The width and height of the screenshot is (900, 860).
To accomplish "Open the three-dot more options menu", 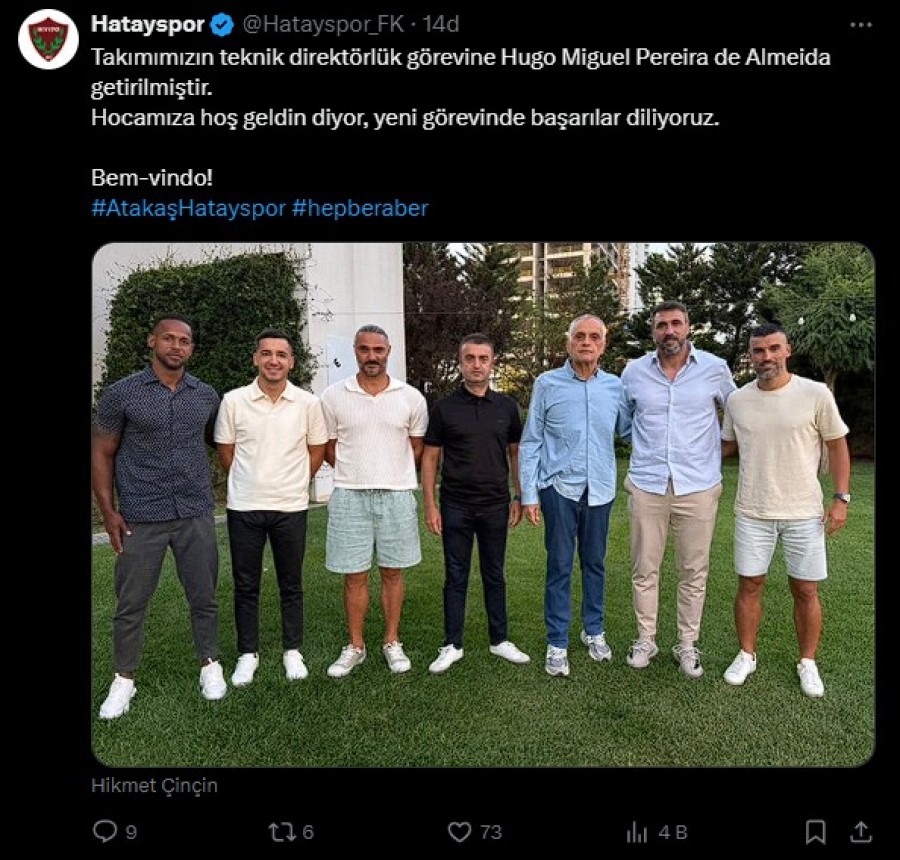I will (861, 25).
